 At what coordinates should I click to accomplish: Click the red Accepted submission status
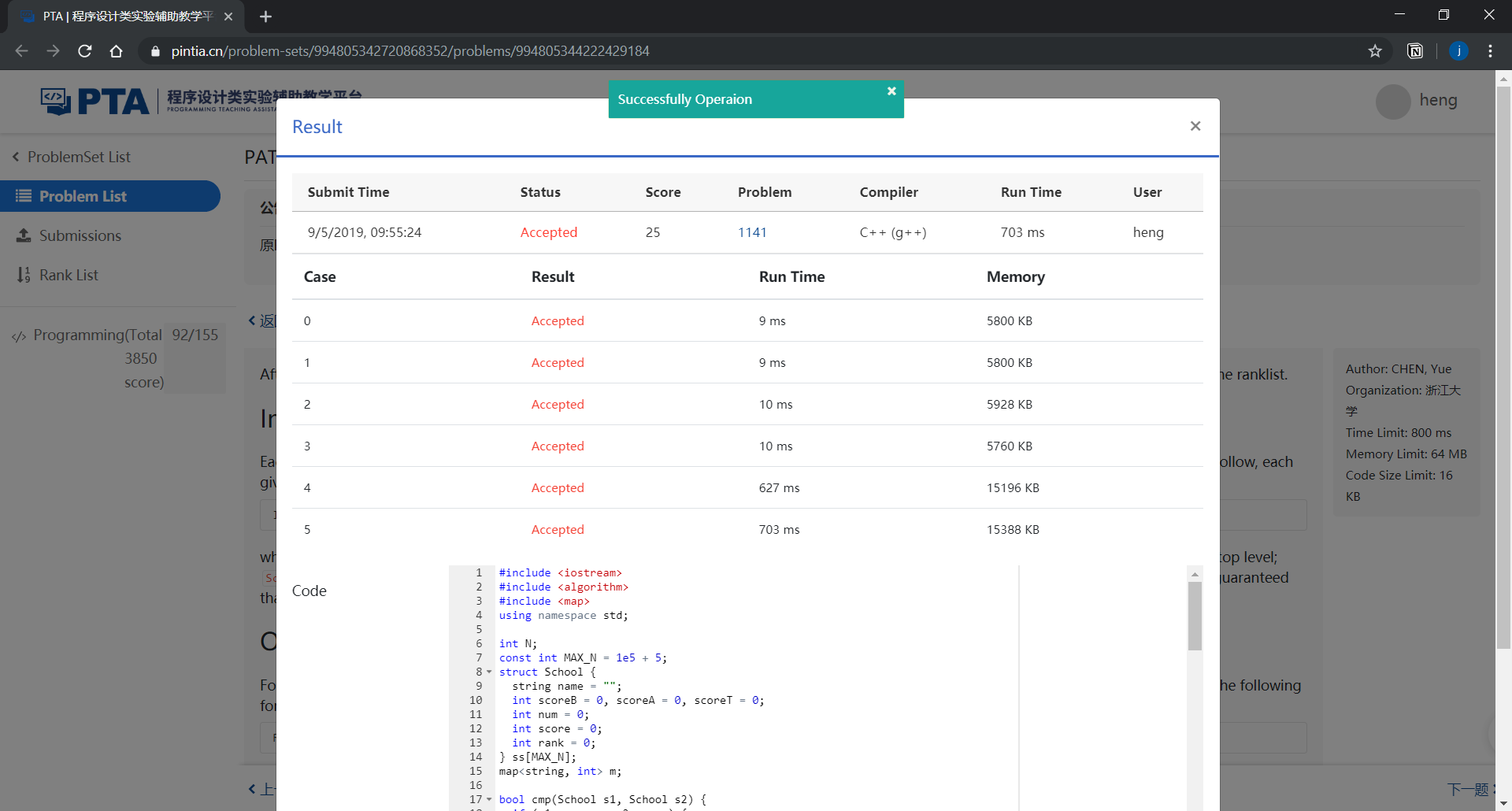549,232
